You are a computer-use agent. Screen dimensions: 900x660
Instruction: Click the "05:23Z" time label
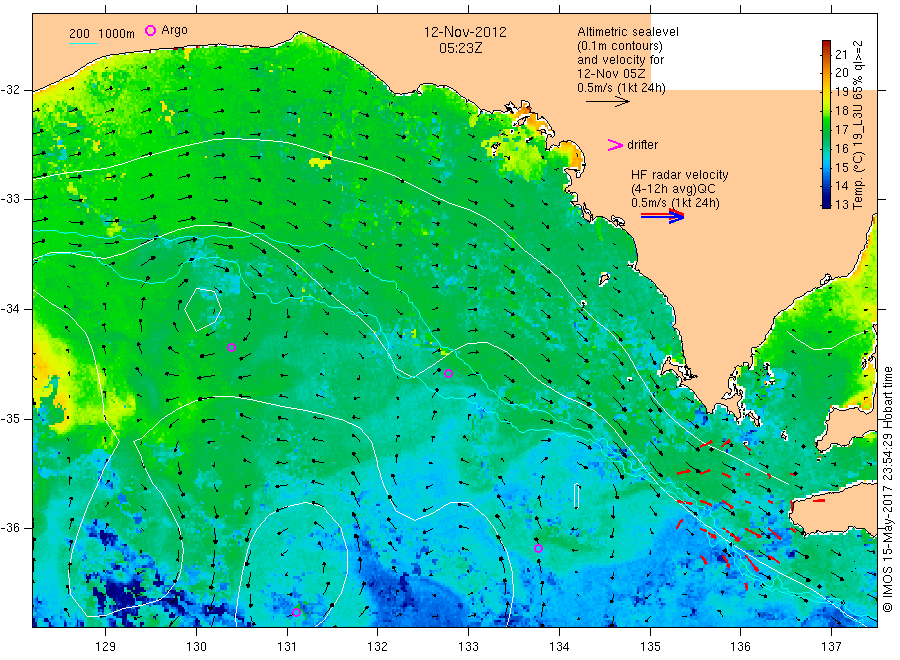(460, 48)
